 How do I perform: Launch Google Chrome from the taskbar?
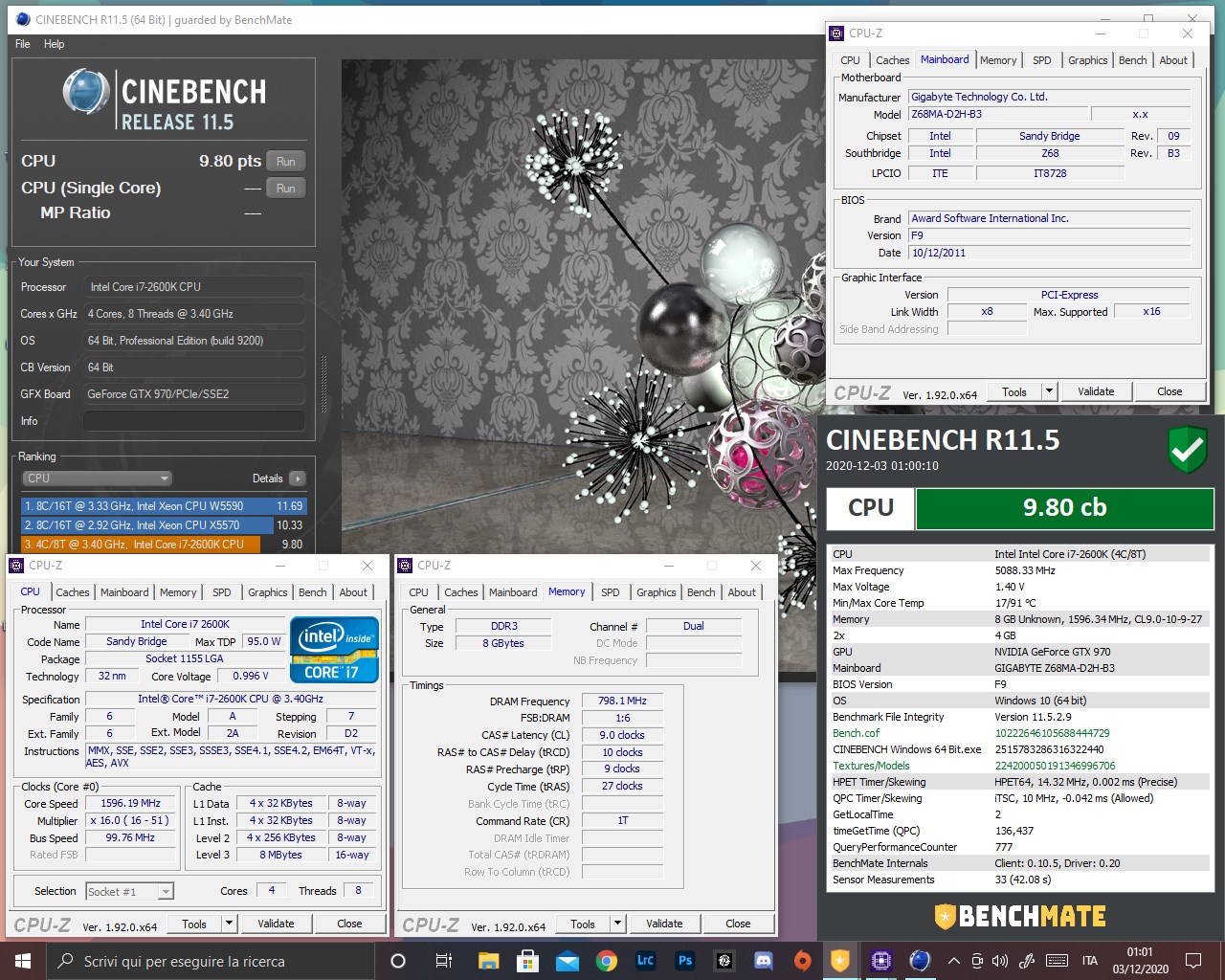coord(606,961)
